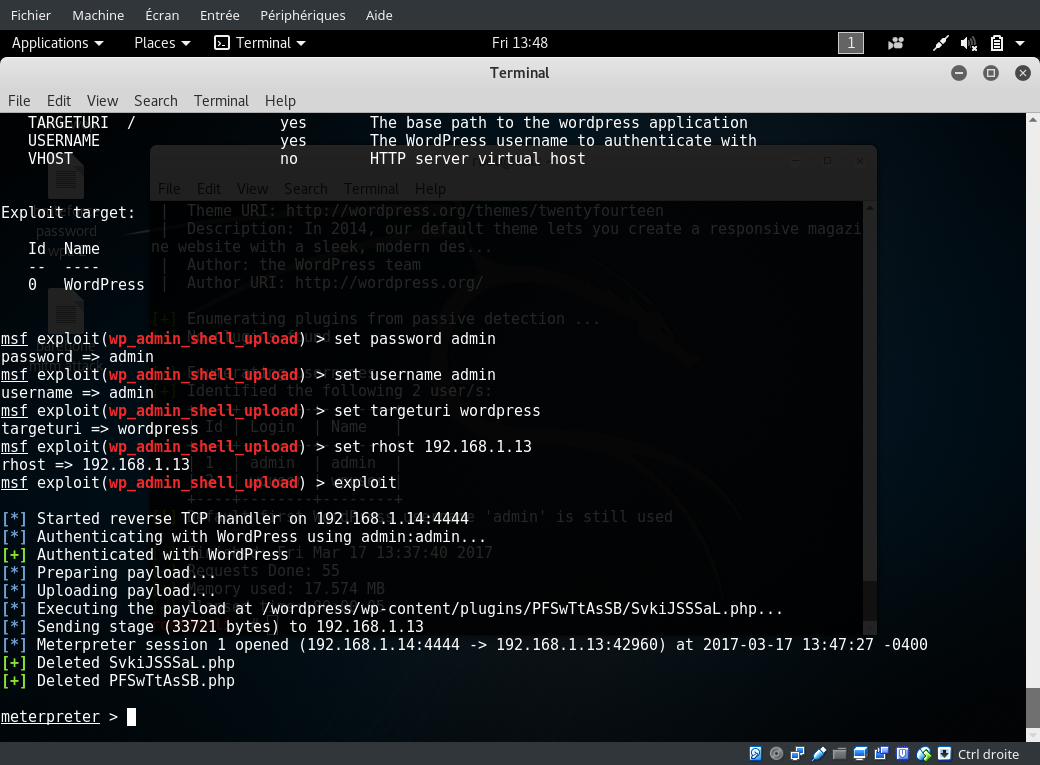Click the screen recorder camera icon

tap(895, 43)
